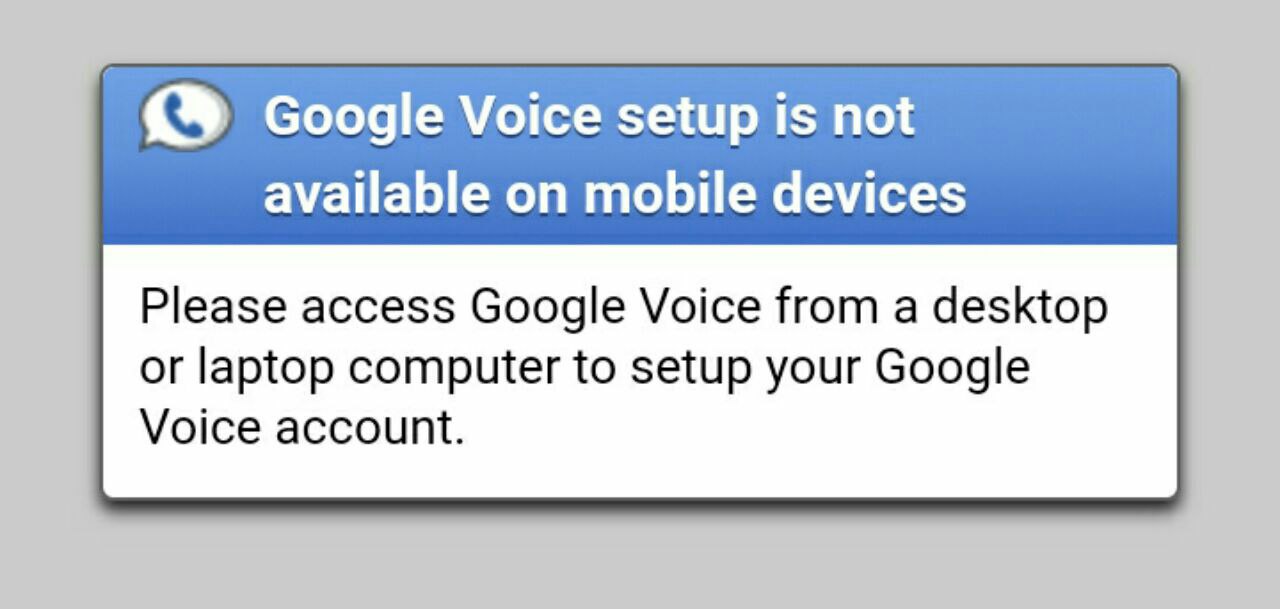This screenshot has height=609, width=1280.
Task: Click the Google Voice speech bubble icon
Action: click(186, 115)
